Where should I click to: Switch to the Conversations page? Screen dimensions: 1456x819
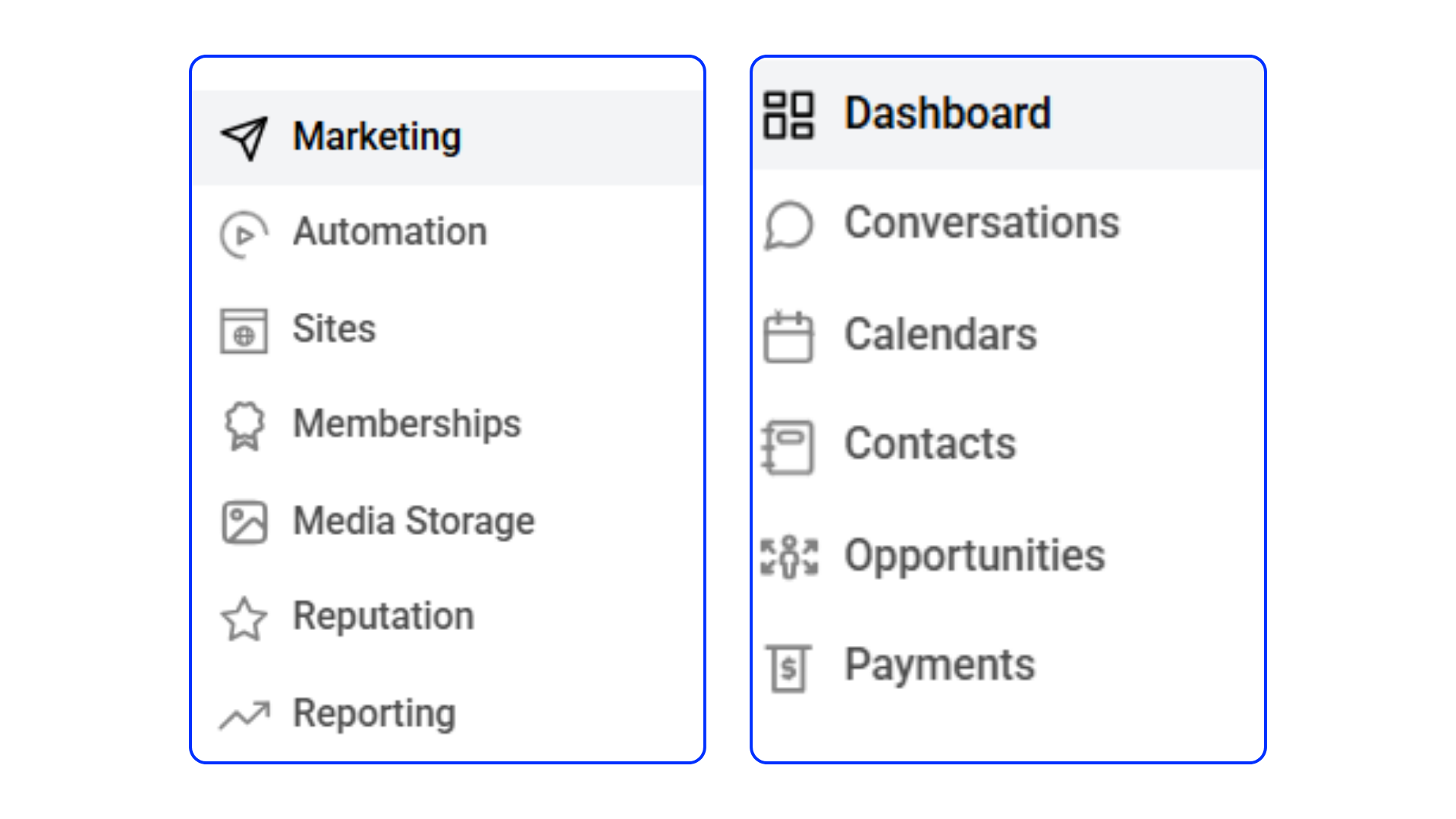click(982, 223)
